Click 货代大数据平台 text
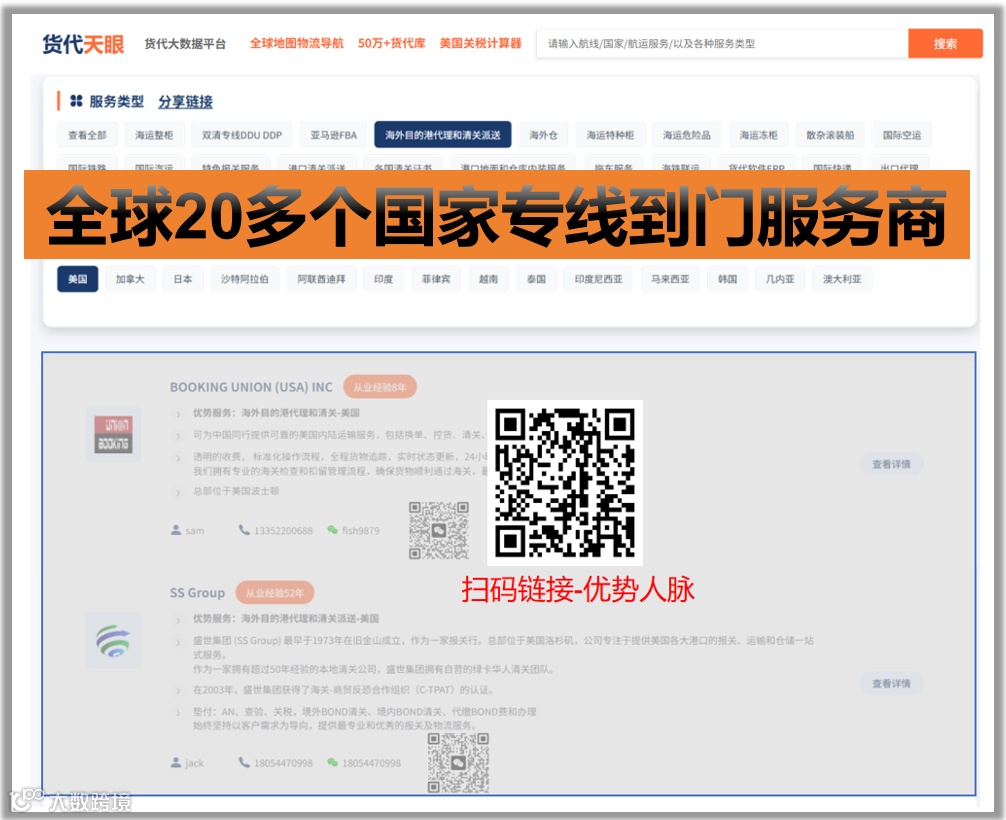This screenshot has height=820, width=1006. click(185, 44)
